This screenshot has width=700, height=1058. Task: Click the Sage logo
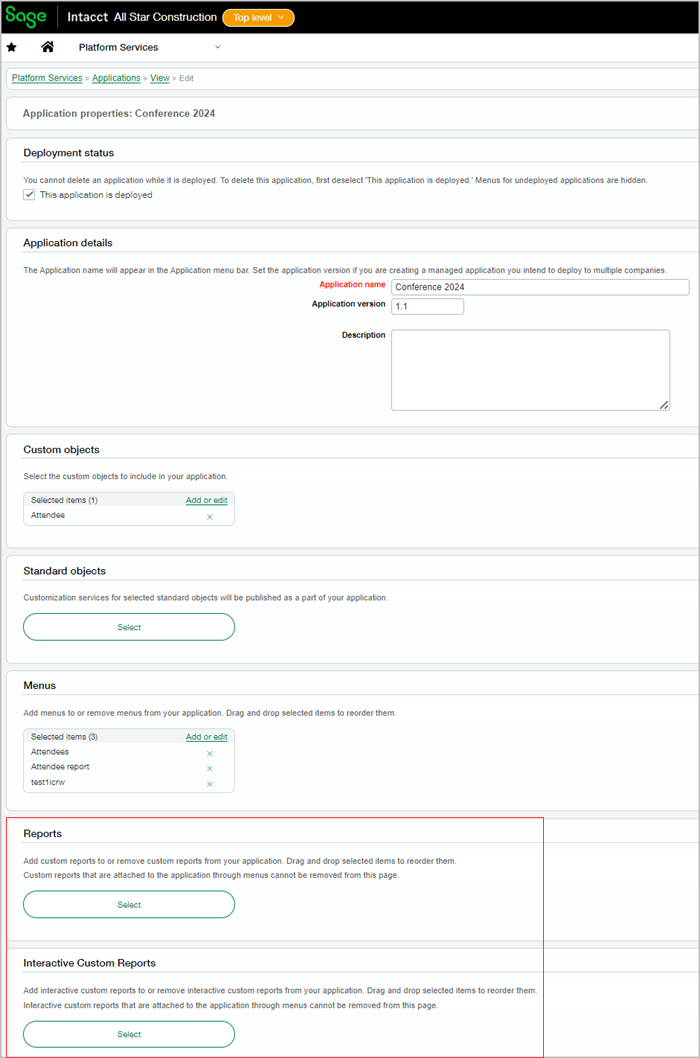[25, 17]
